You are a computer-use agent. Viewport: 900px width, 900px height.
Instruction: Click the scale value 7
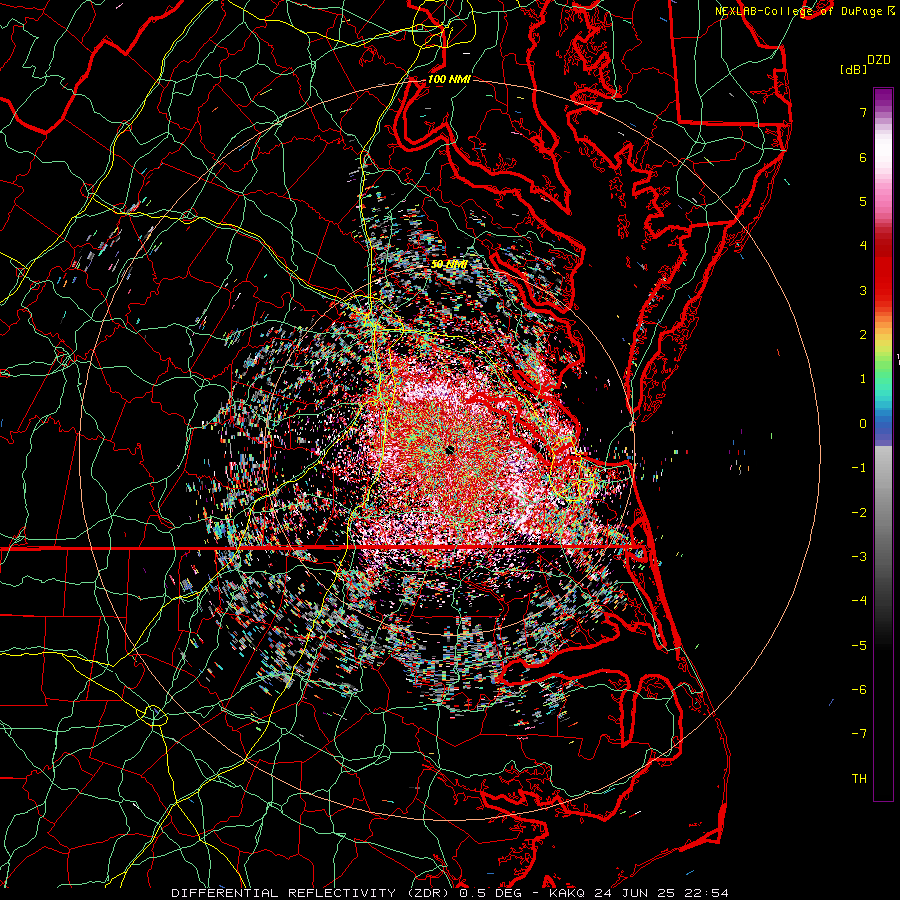863,113
